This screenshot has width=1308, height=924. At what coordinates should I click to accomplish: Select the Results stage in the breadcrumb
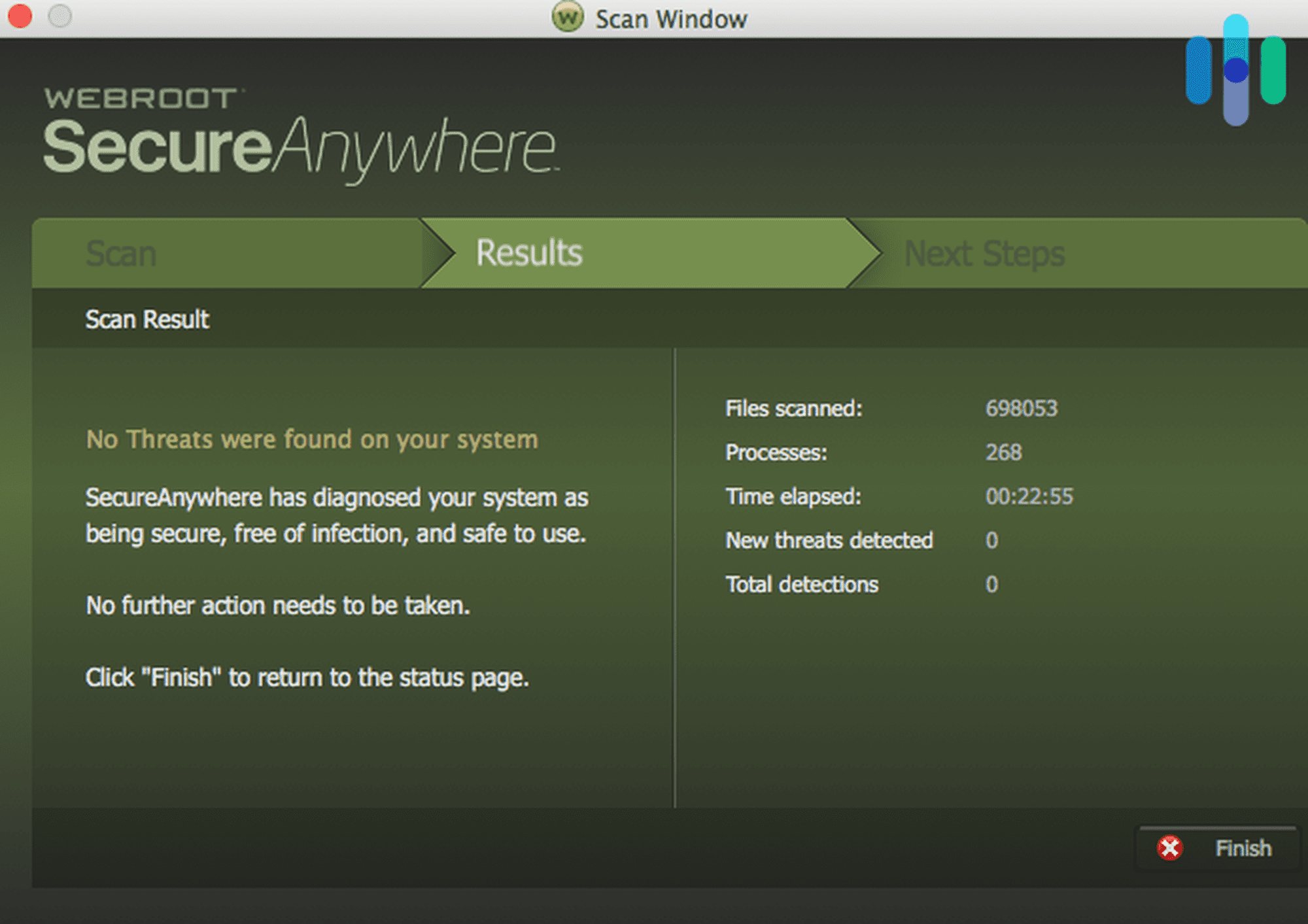528,253
